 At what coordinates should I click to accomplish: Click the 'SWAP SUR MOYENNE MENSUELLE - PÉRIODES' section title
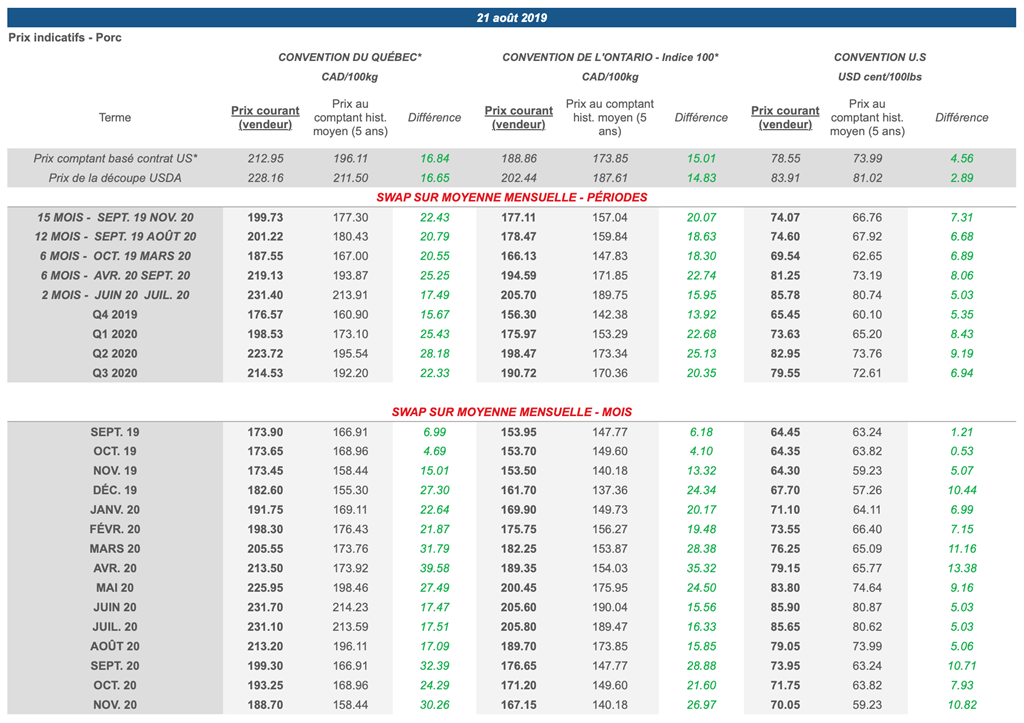tap(511, 197)
